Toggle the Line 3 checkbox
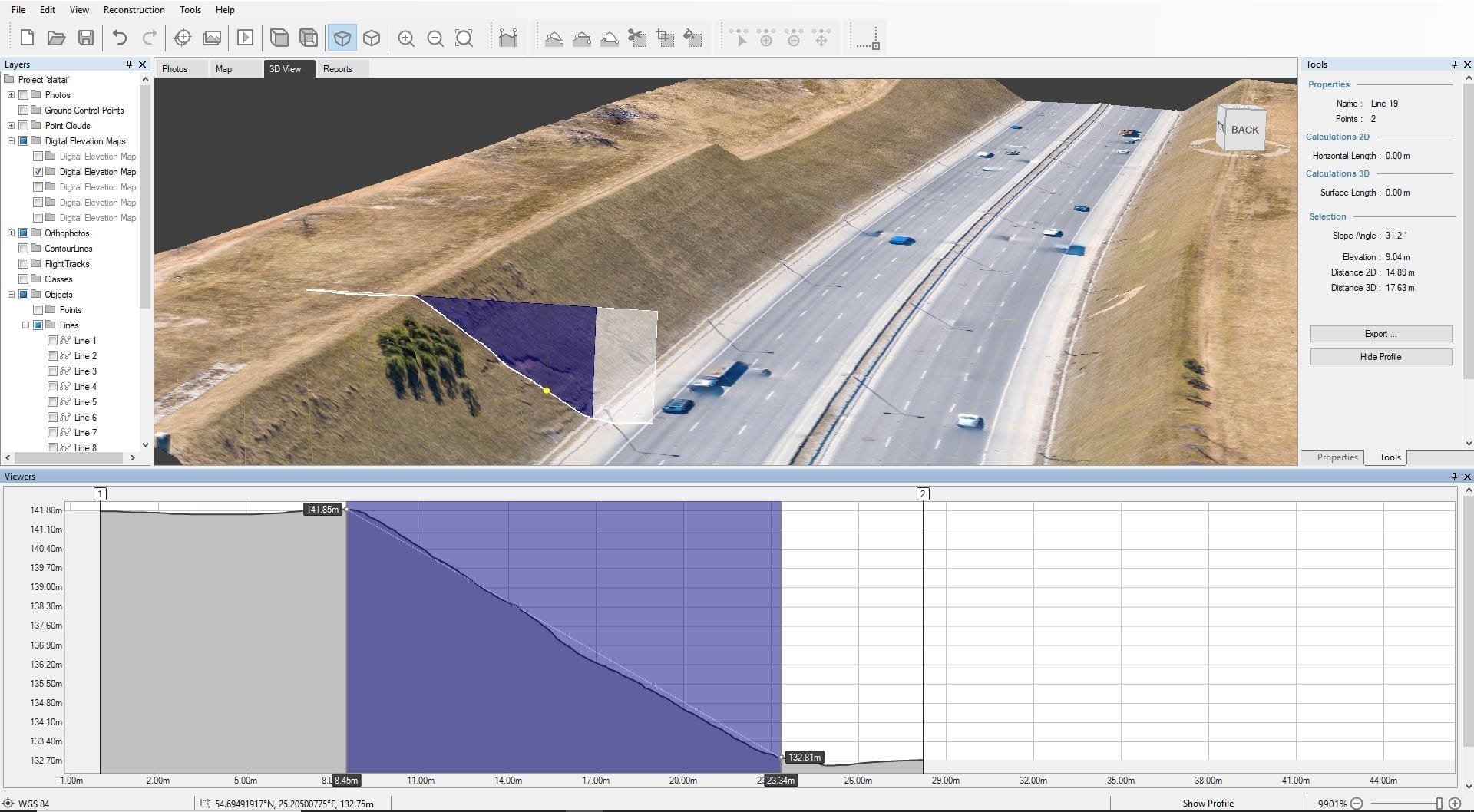The image size is (1474, 812). (52, 371)
